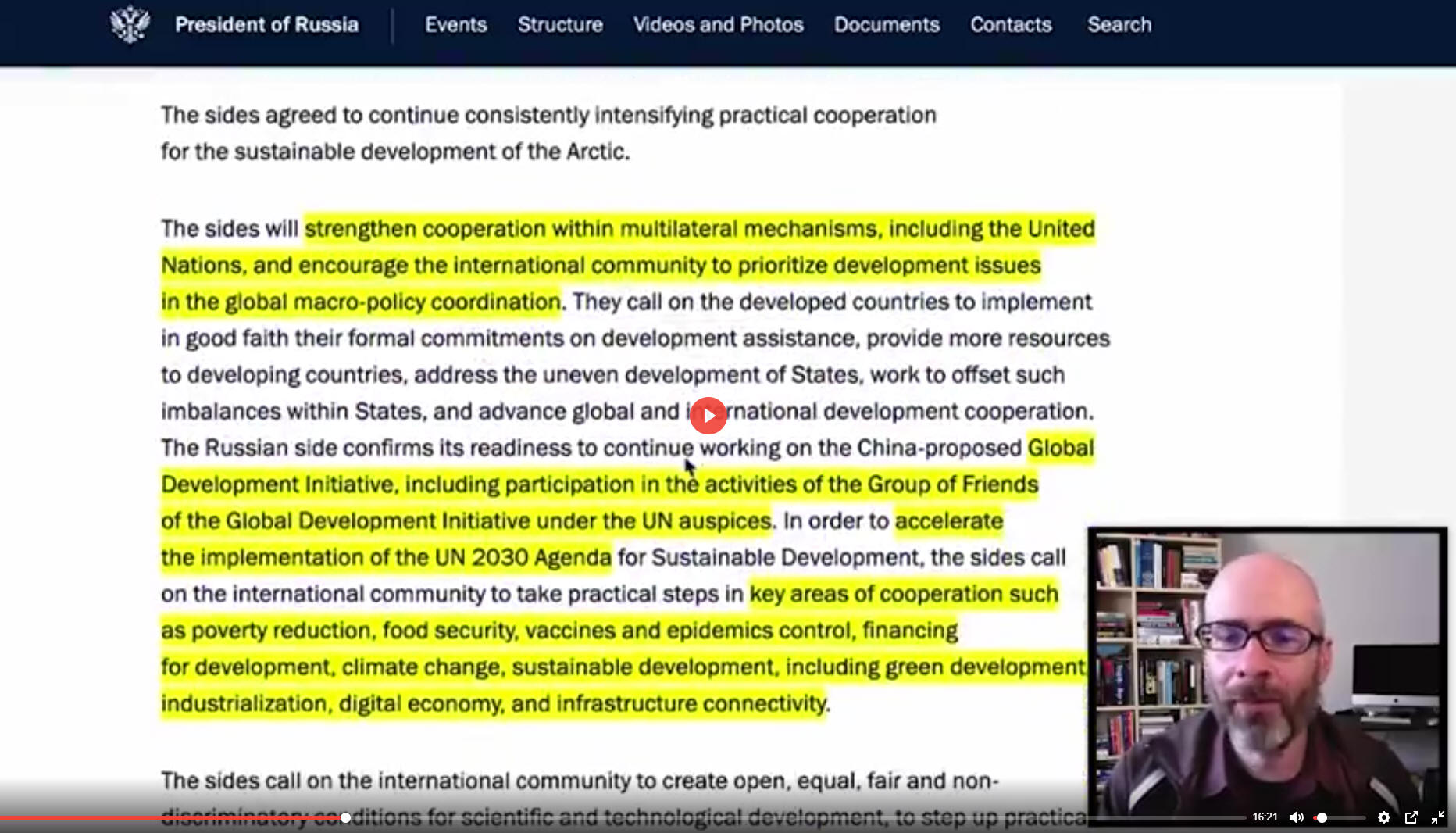Click 'sustainable development of the Arctic' text
Viewport: 1456px width, 833px height.
(430, 152)
